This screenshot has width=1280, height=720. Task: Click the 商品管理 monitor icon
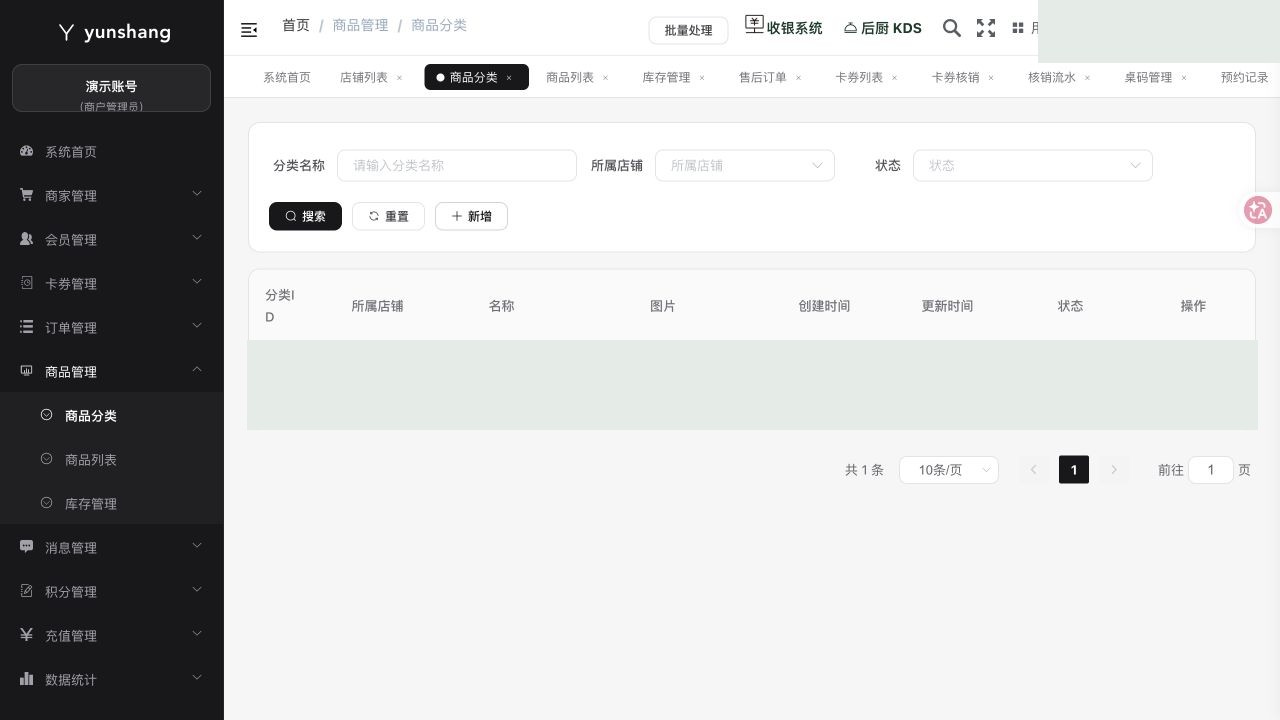(x=27, y=371)
